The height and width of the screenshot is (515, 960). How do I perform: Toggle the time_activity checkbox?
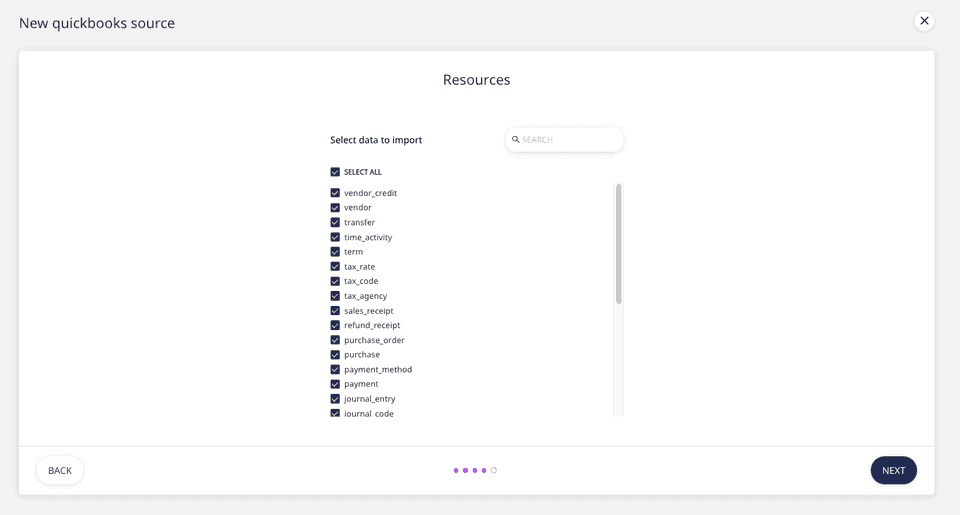[x=335, y=237]
